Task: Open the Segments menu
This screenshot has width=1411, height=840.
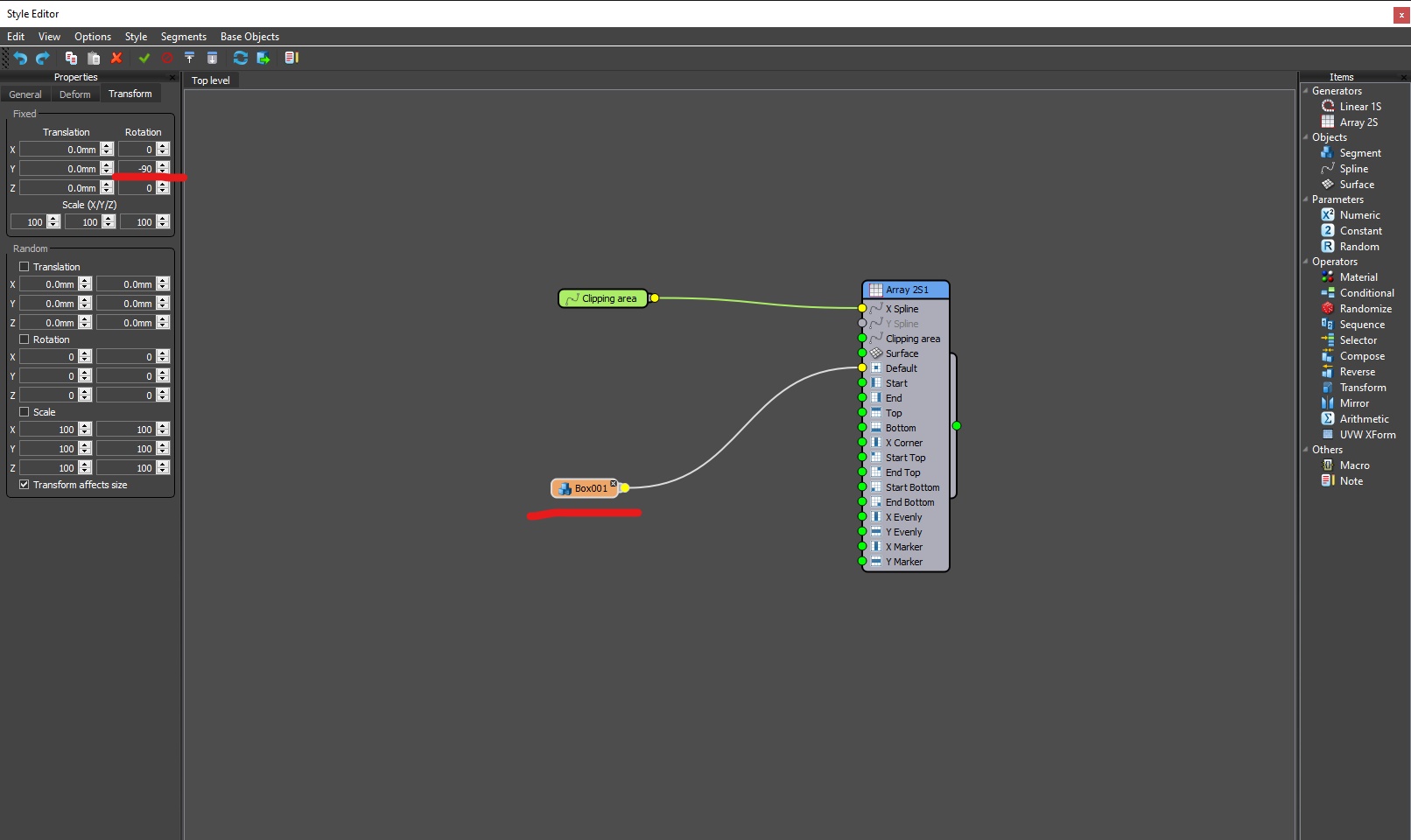Action: pos(184,37)
